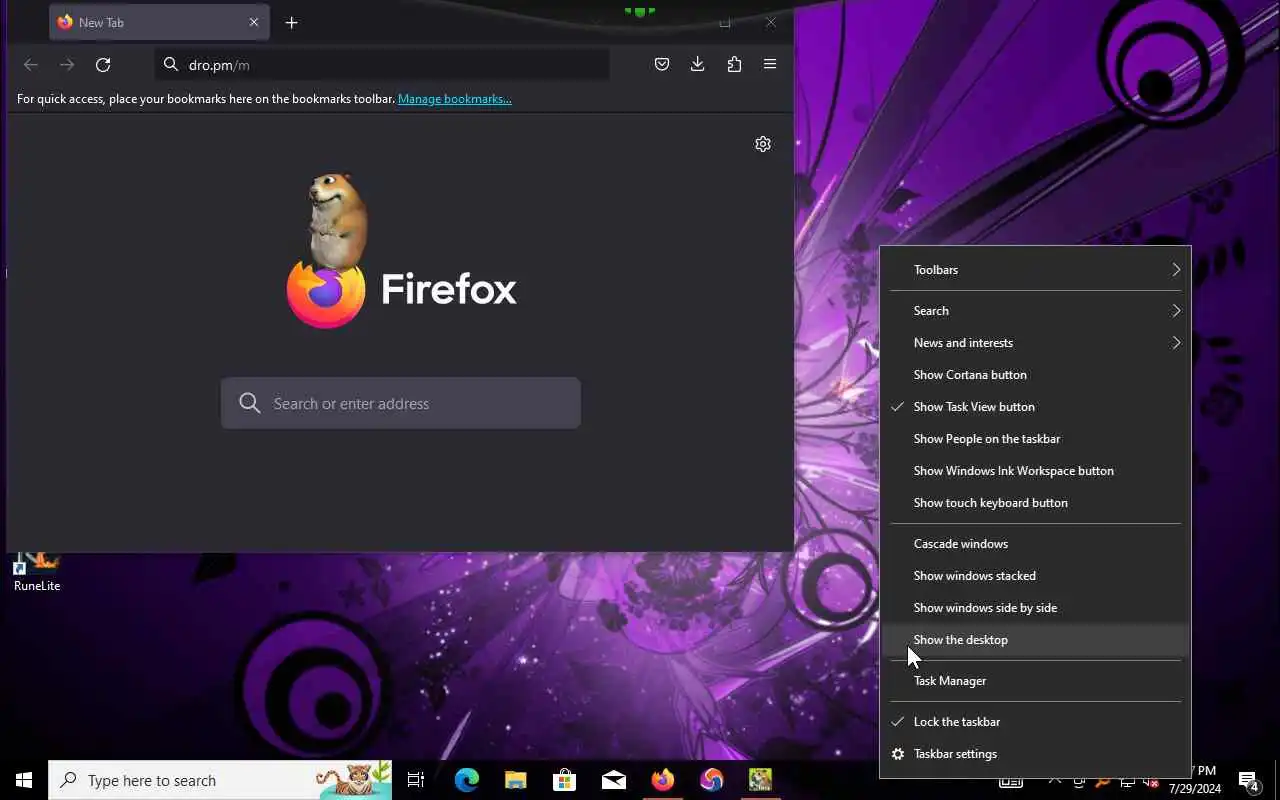The height and width of the screenshot is (800, 1280).
Task: Enable Show touch keyboard button
Action: [x=1036, y=503]
